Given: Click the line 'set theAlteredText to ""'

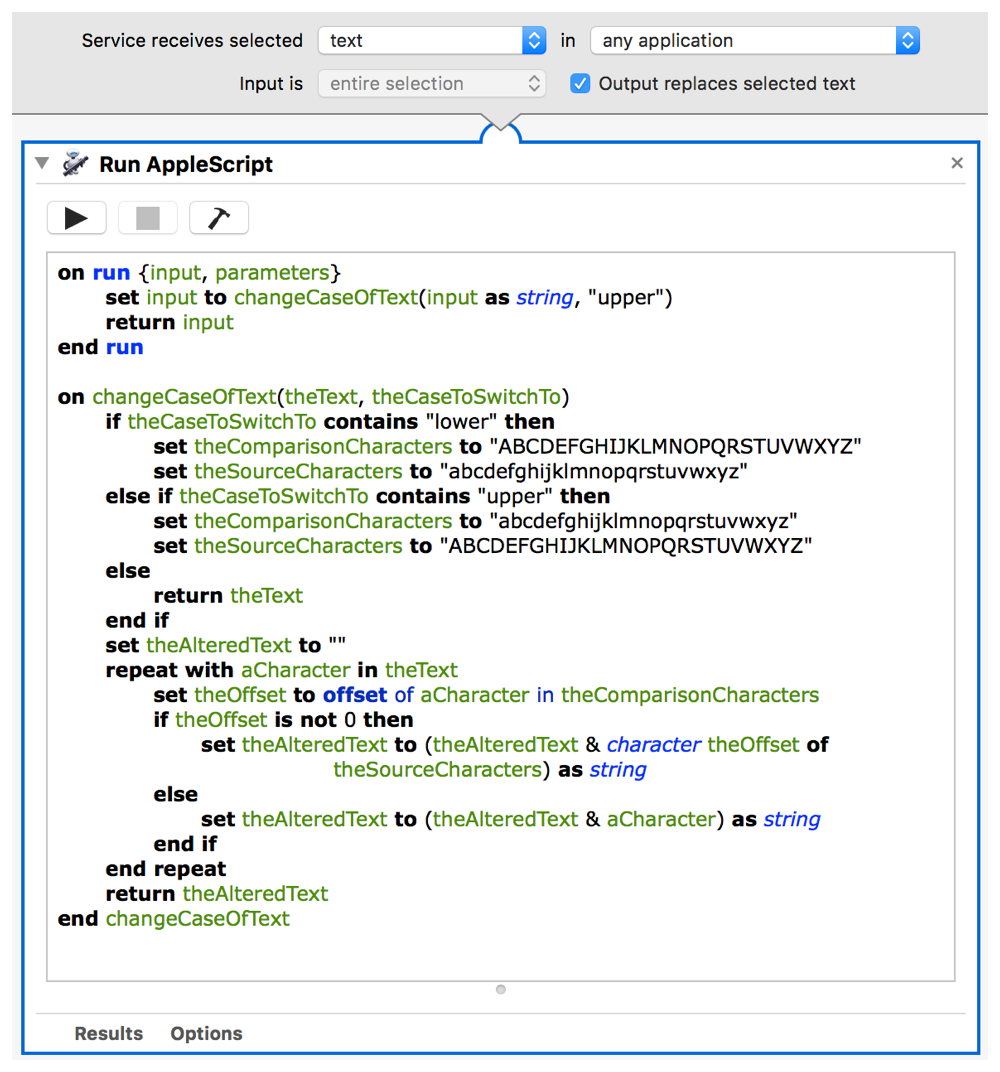Looking at the screenshot, I should coord(226,645).
